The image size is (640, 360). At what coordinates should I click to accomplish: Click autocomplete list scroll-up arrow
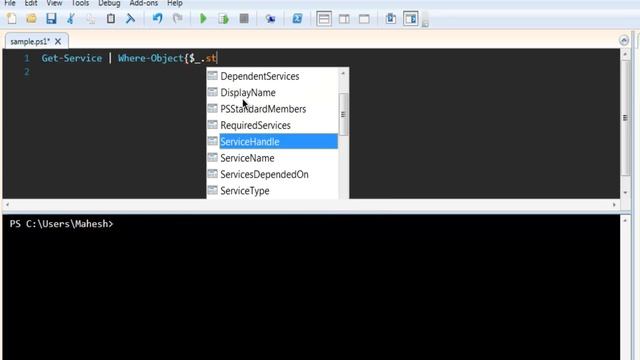point(343,73)
